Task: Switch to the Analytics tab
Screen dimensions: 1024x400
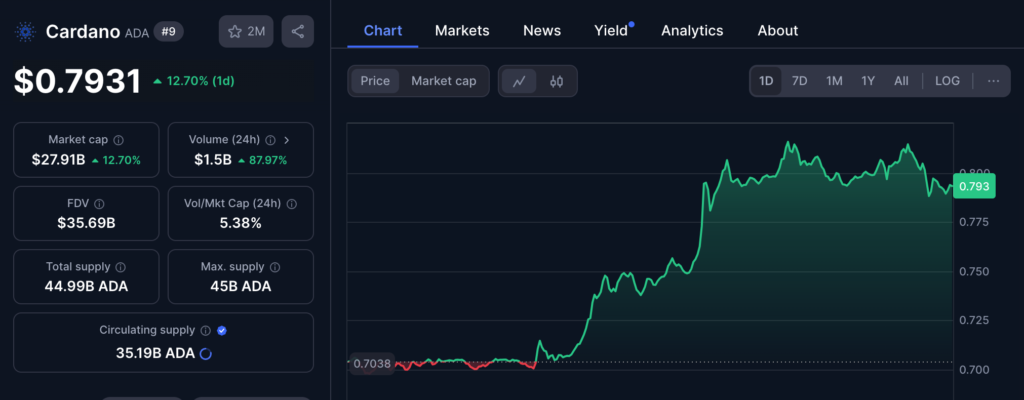Action: click(692, 30)
